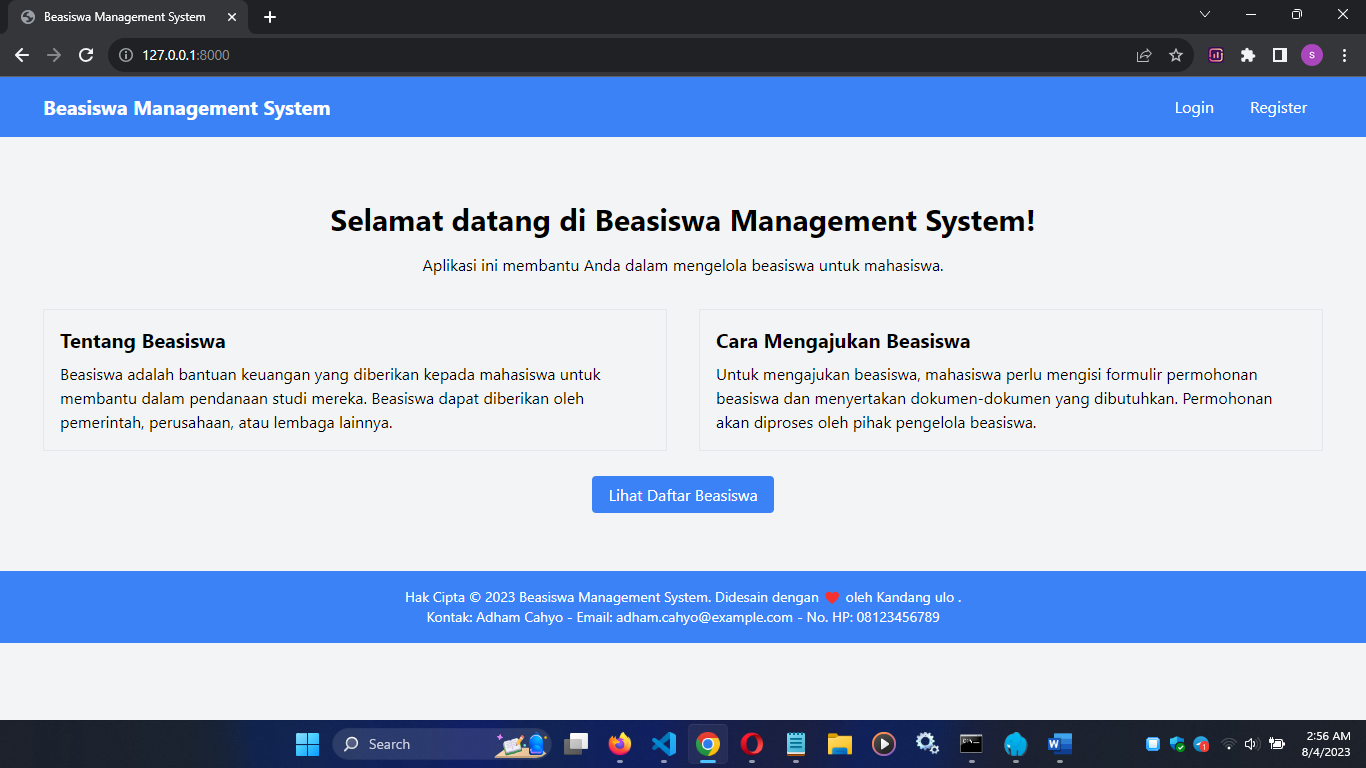1366x768 pixels.
Task: Open the tab search chevron dropdown
Action: coord(1205,15)
